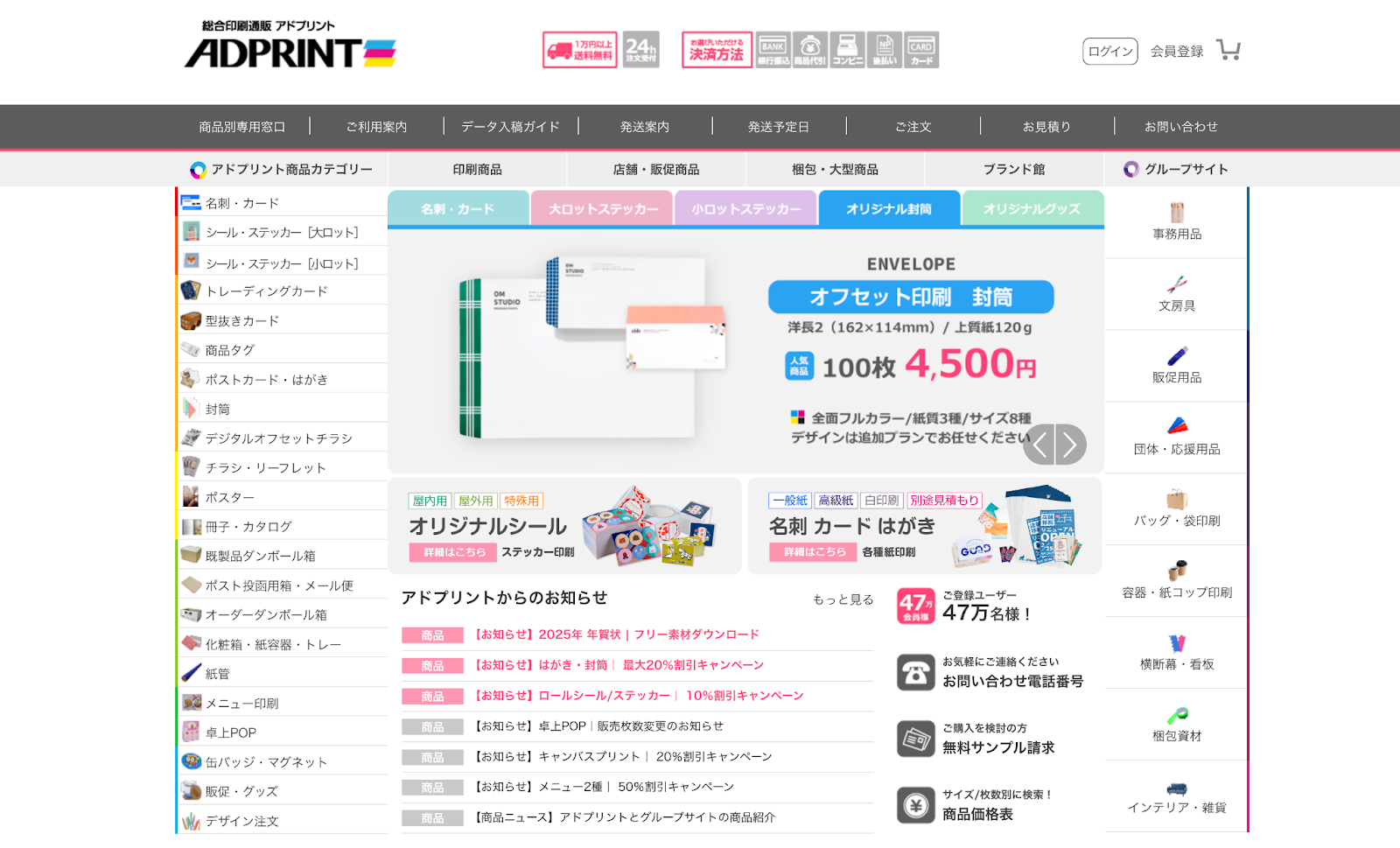This screenshot has width=1400, height=848.
Task: Open the 2025年 年賀状 news item
Action: tap(616, 634)
